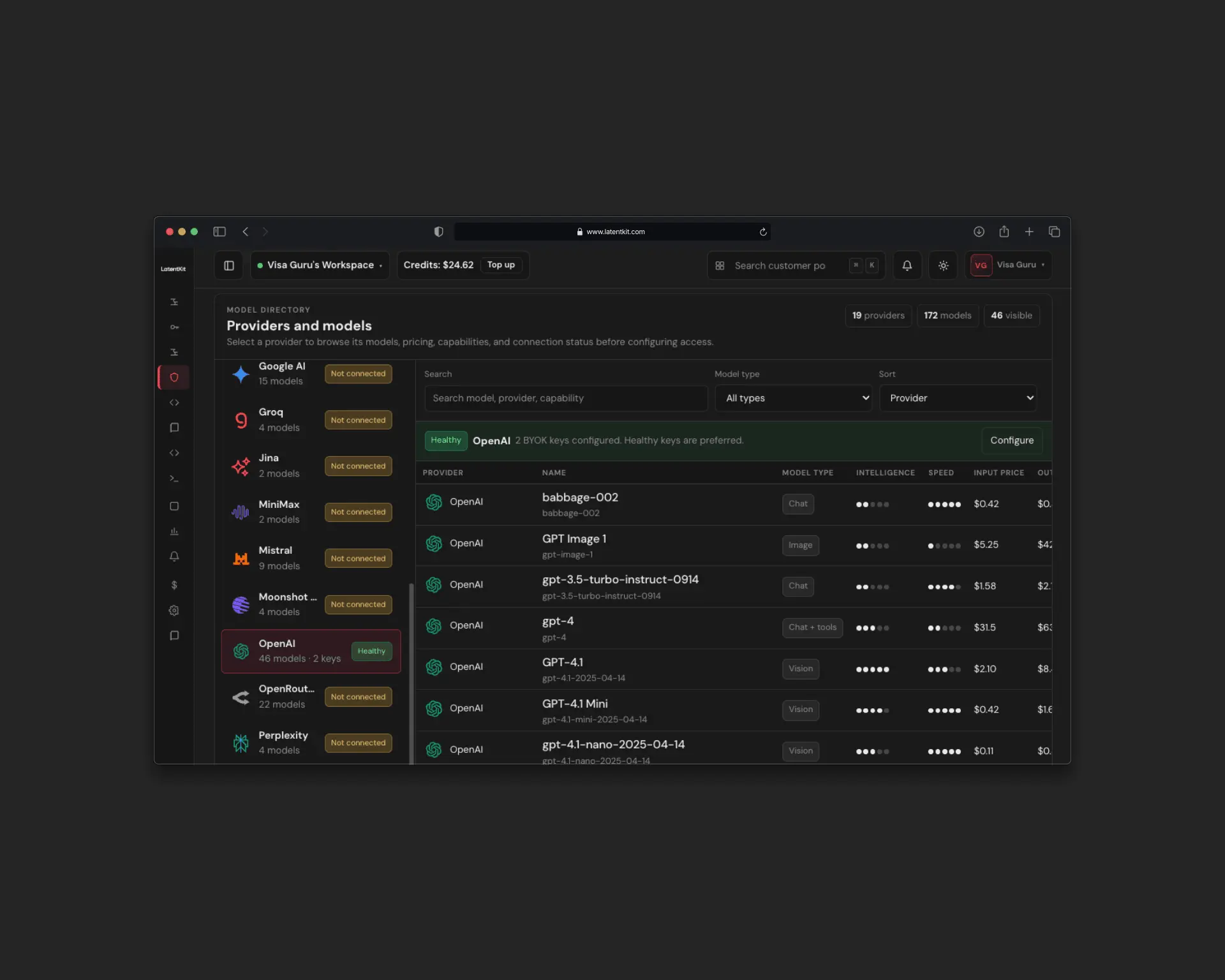This screenshot has width=1225, height=980.
Task: Toggle the light/dark theme sun icon
Action: pyautogui.click(x=943, y=265)
